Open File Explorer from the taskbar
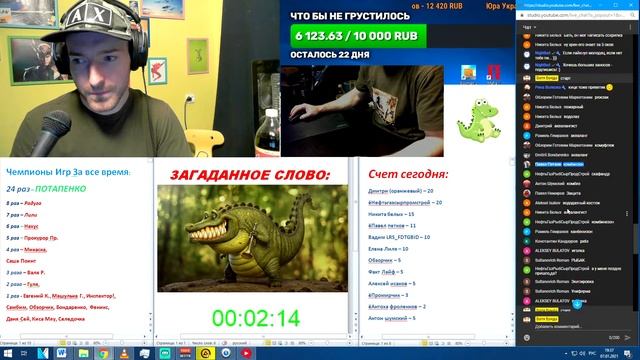Screen dimensions: 640x360 [x=83, y=353]
